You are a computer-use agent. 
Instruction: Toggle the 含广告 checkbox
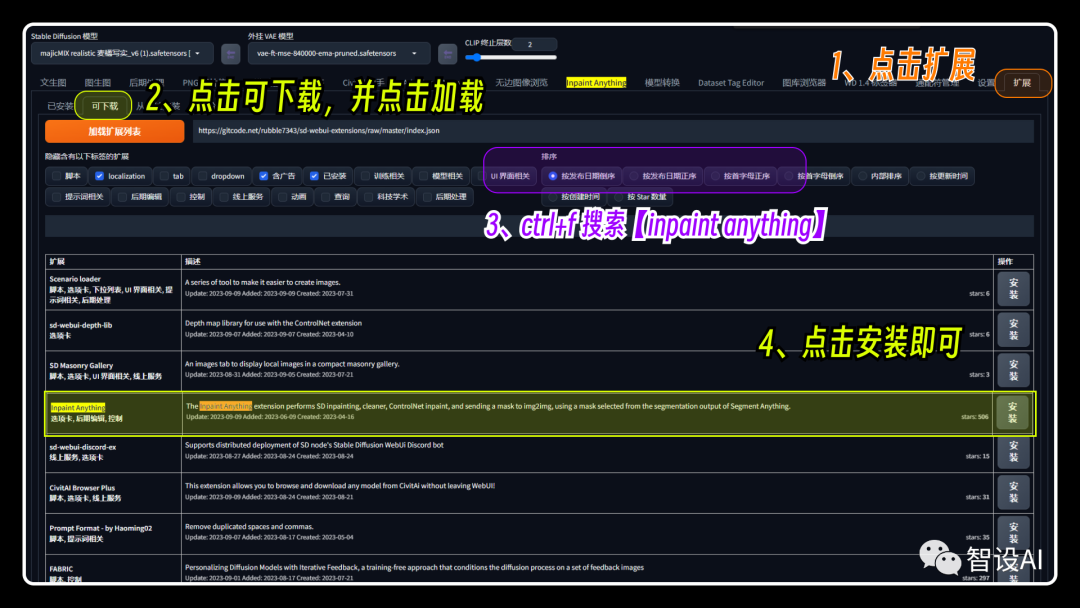[x=263, y=176]
